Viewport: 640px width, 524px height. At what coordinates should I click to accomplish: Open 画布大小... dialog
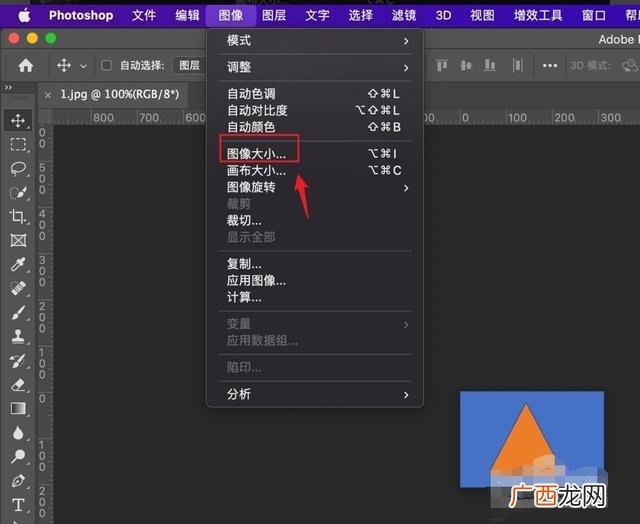tap(315, 171)
